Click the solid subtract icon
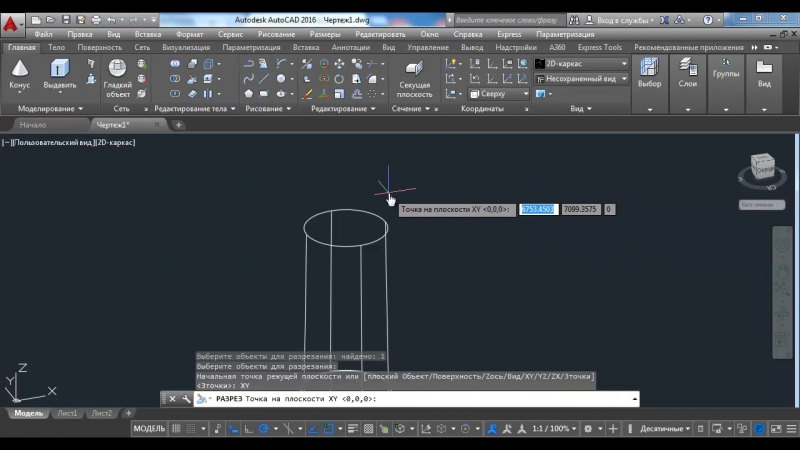 click(x=175, y=79)
